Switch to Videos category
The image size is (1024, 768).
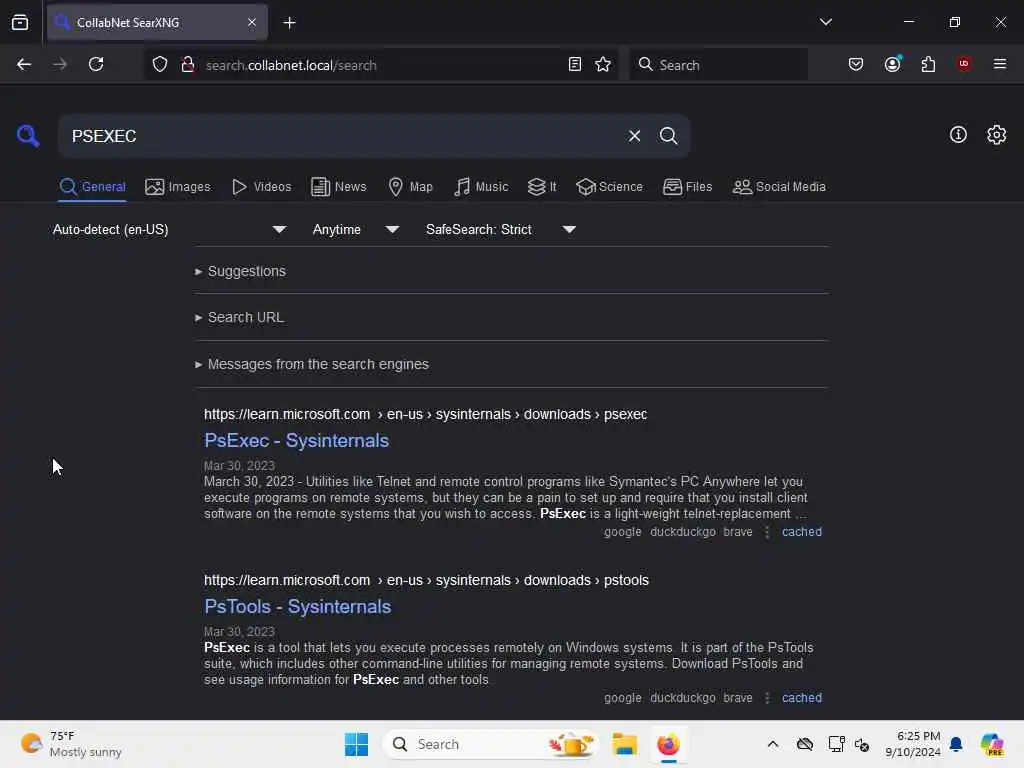261,187
